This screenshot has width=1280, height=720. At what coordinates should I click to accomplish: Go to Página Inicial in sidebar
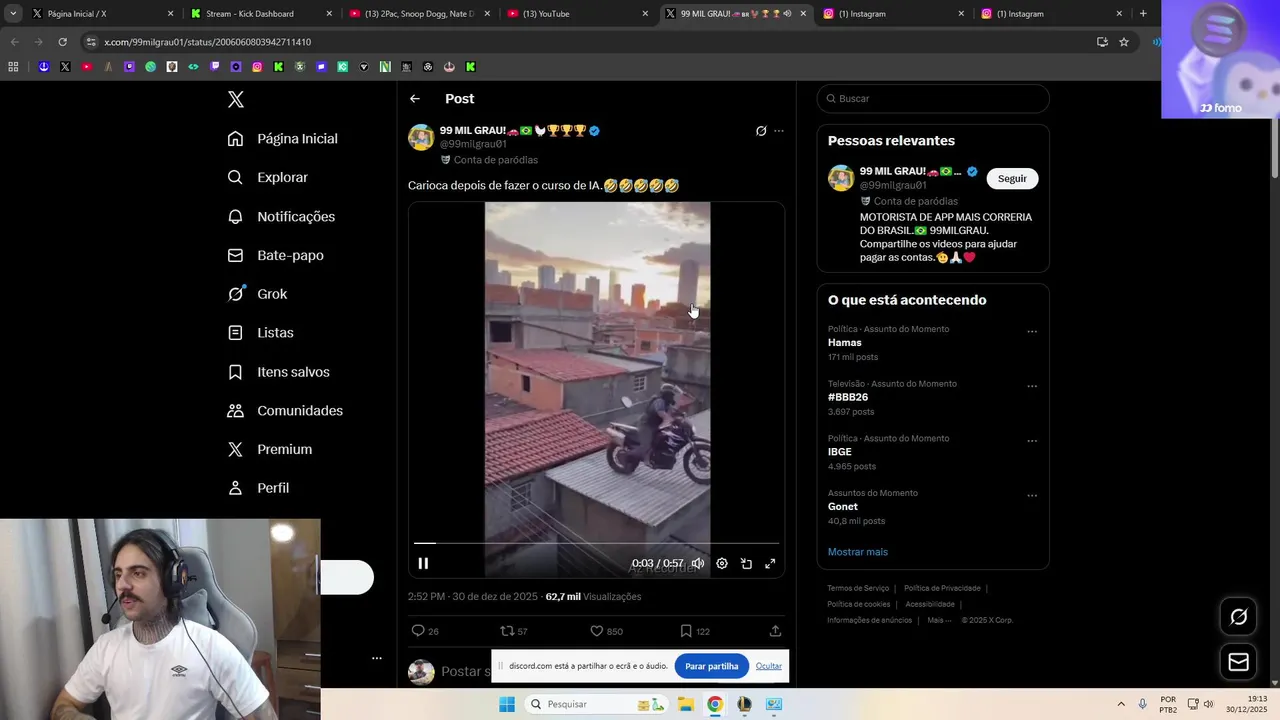coord(283,138)
